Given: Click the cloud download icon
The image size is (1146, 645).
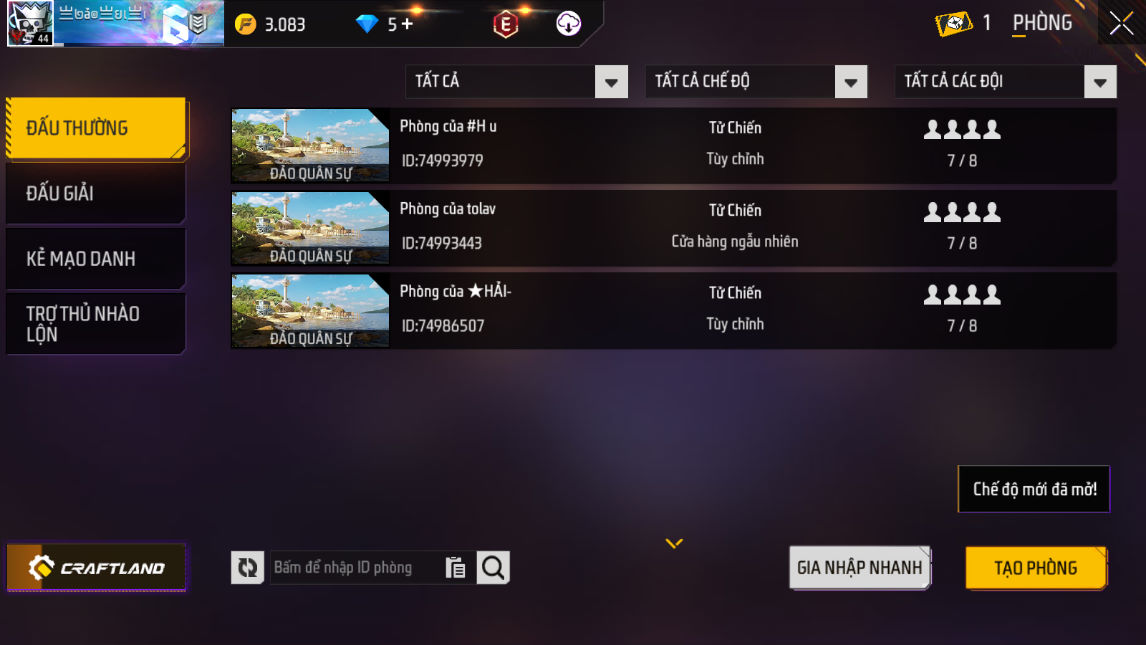Looking at the screenshot, I should [x=569, y=23].
